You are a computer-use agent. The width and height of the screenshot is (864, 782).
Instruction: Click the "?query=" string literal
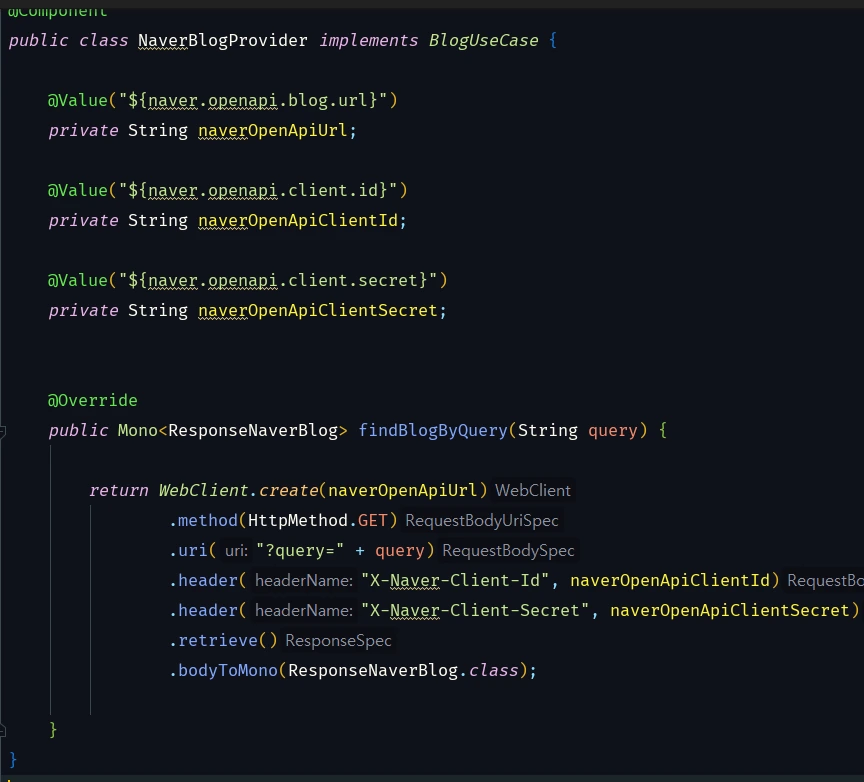coord(300,551)
